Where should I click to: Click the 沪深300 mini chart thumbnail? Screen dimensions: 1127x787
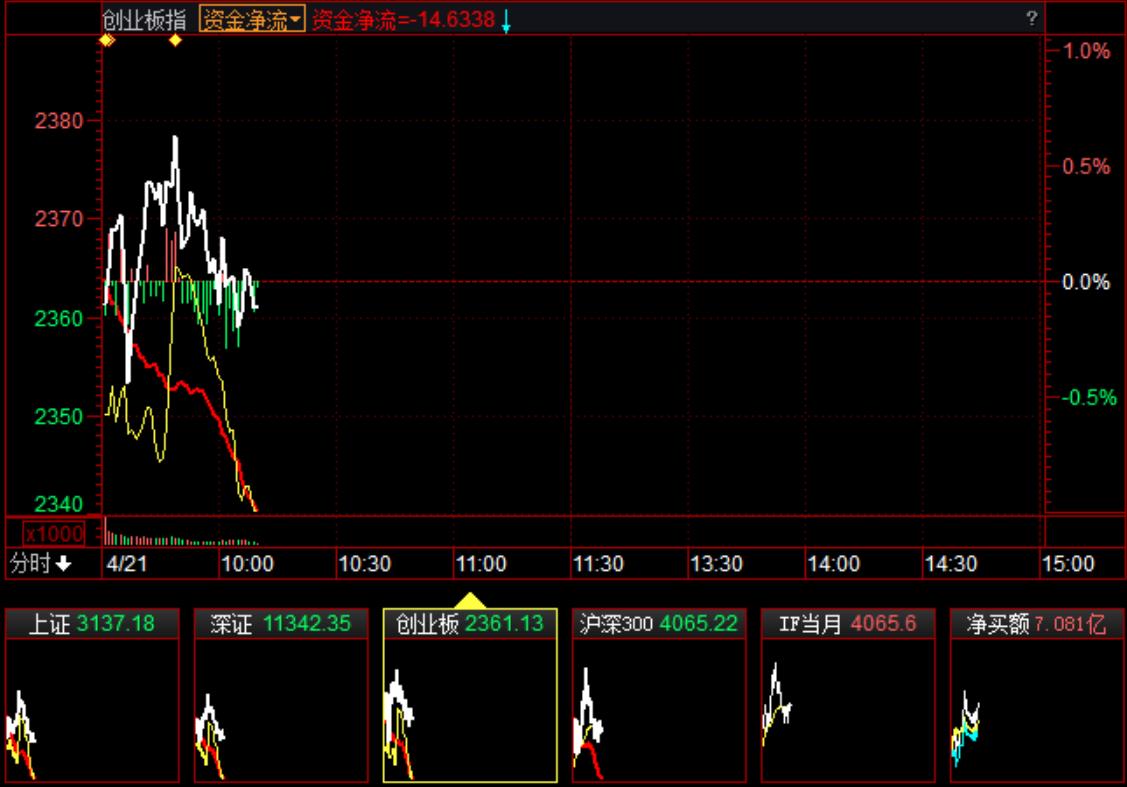pyautogui.click(x=658, y=710)
